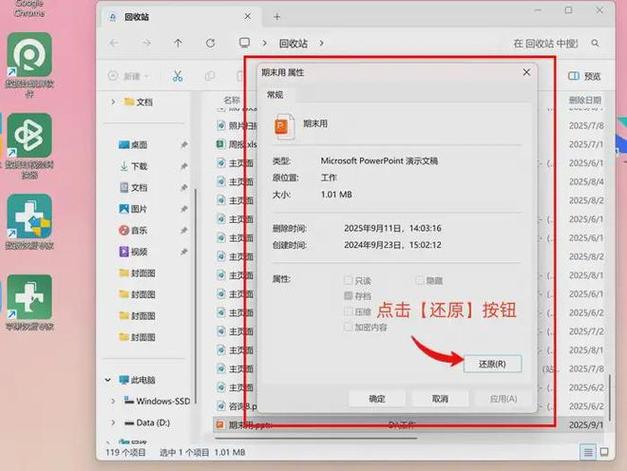The height and width of the screenshot is (471, 627).
Task: Open the green triangle-loop logo desktop shortcut
Action: click(x=30, y=135)
